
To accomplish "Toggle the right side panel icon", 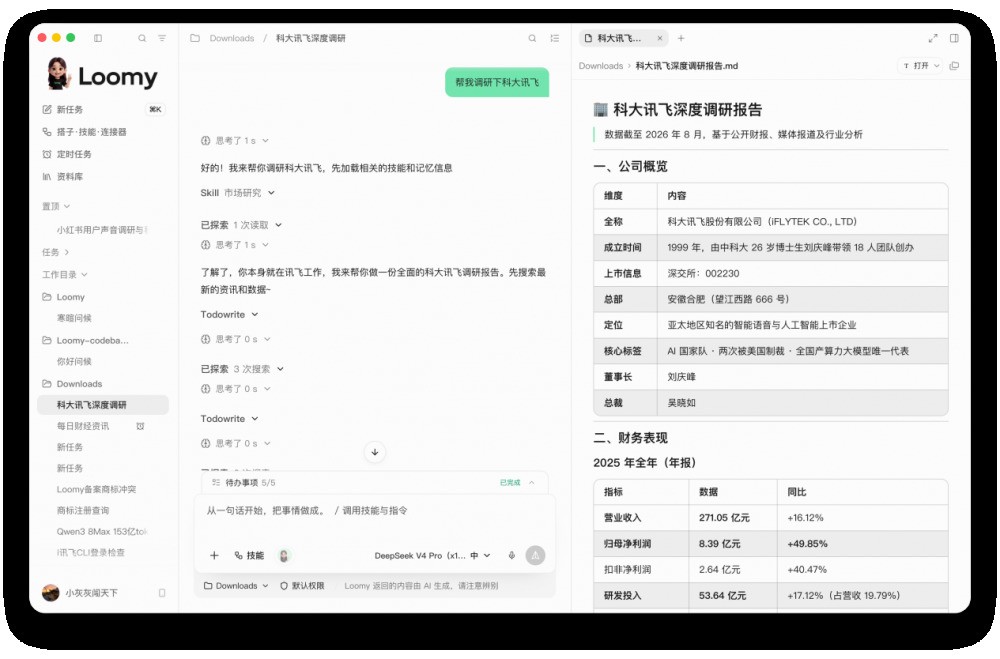I will (954, 38).
